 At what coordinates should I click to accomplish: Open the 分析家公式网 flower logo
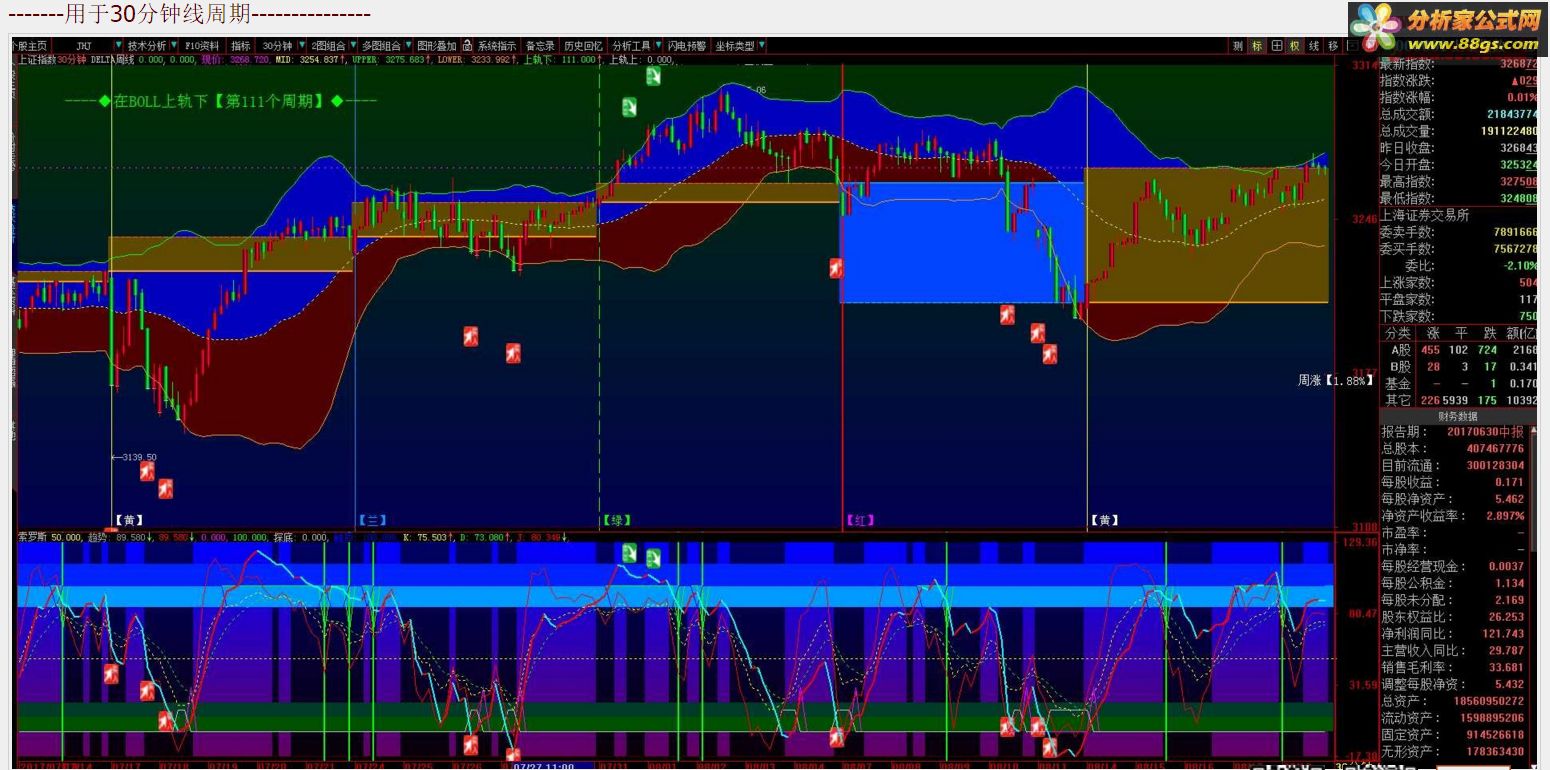pos(1375,27)
